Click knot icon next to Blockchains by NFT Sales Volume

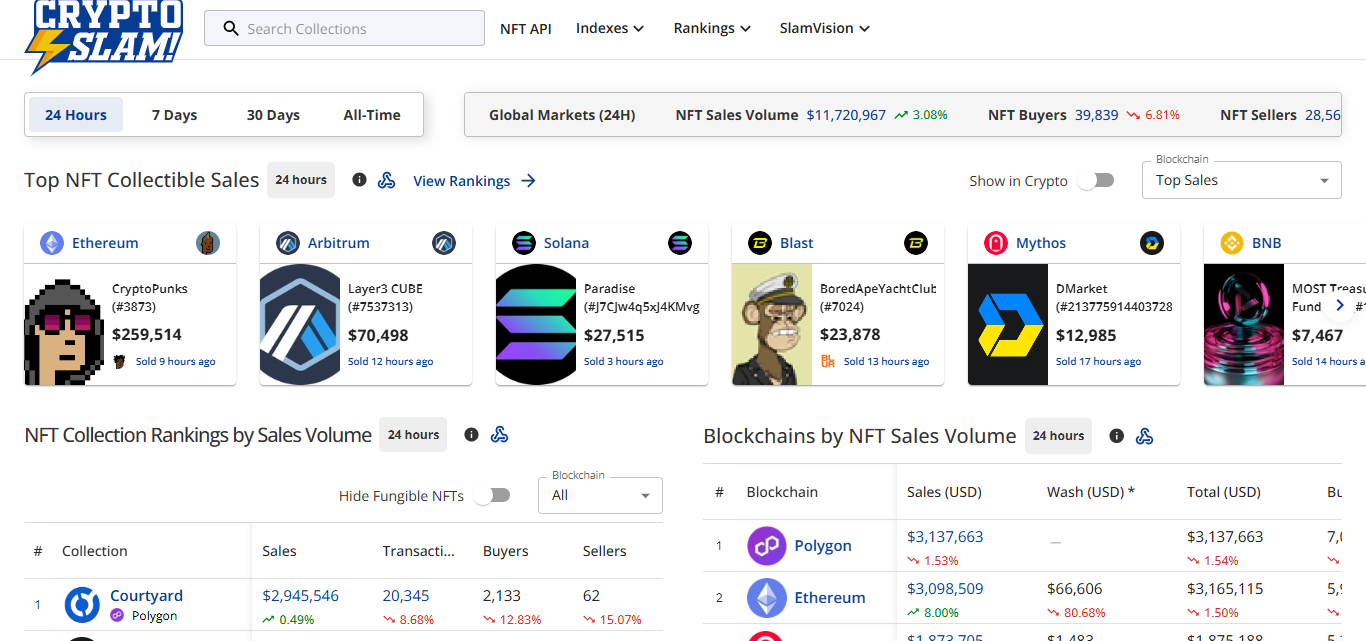point(1145,436)
